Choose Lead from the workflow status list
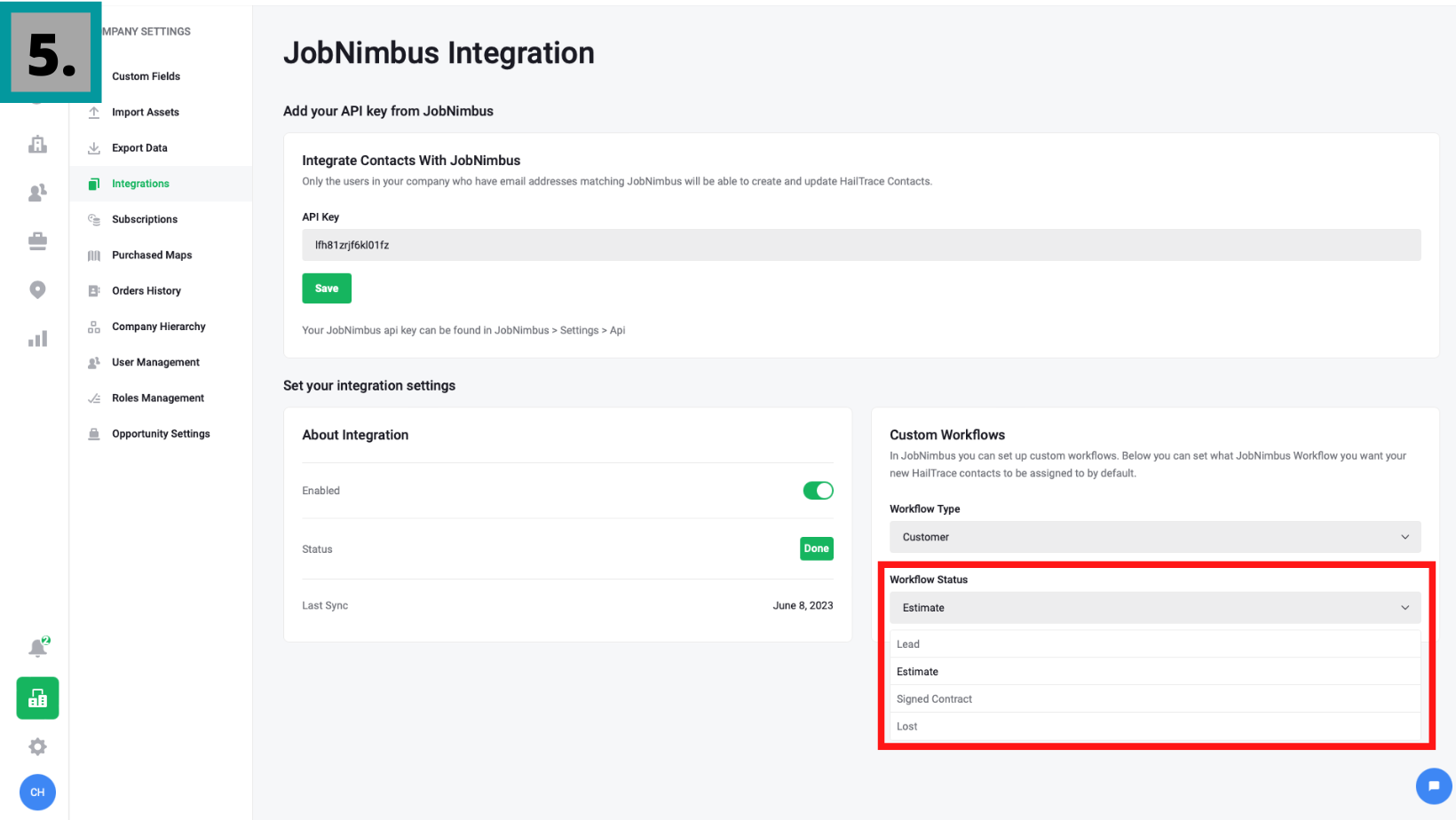Viewport: 1456px width, 820px height. [x=1155, y=644]
